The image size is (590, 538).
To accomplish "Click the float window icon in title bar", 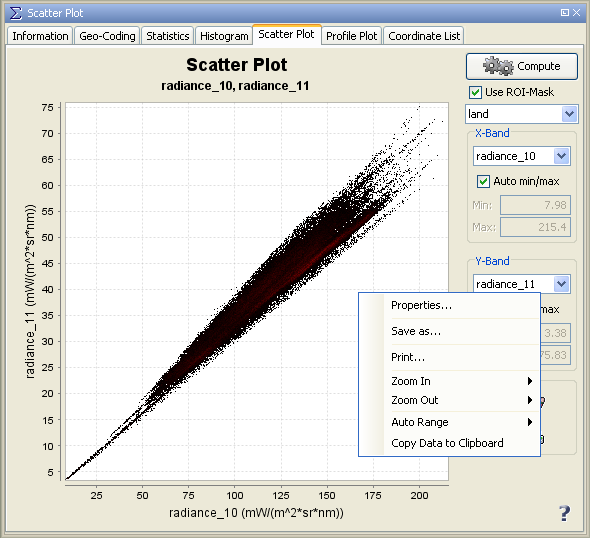I will click(564, 13).
